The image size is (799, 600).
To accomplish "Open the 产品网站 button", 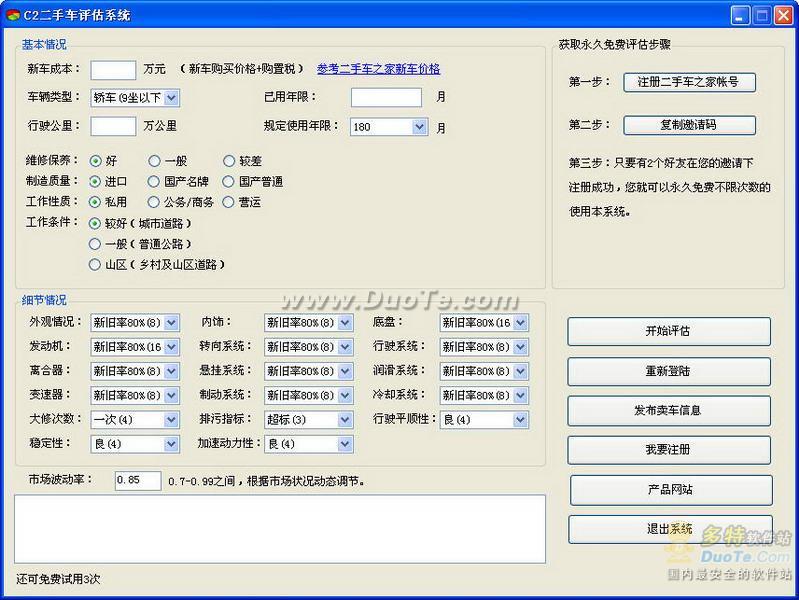I will (x=671, y=490).
